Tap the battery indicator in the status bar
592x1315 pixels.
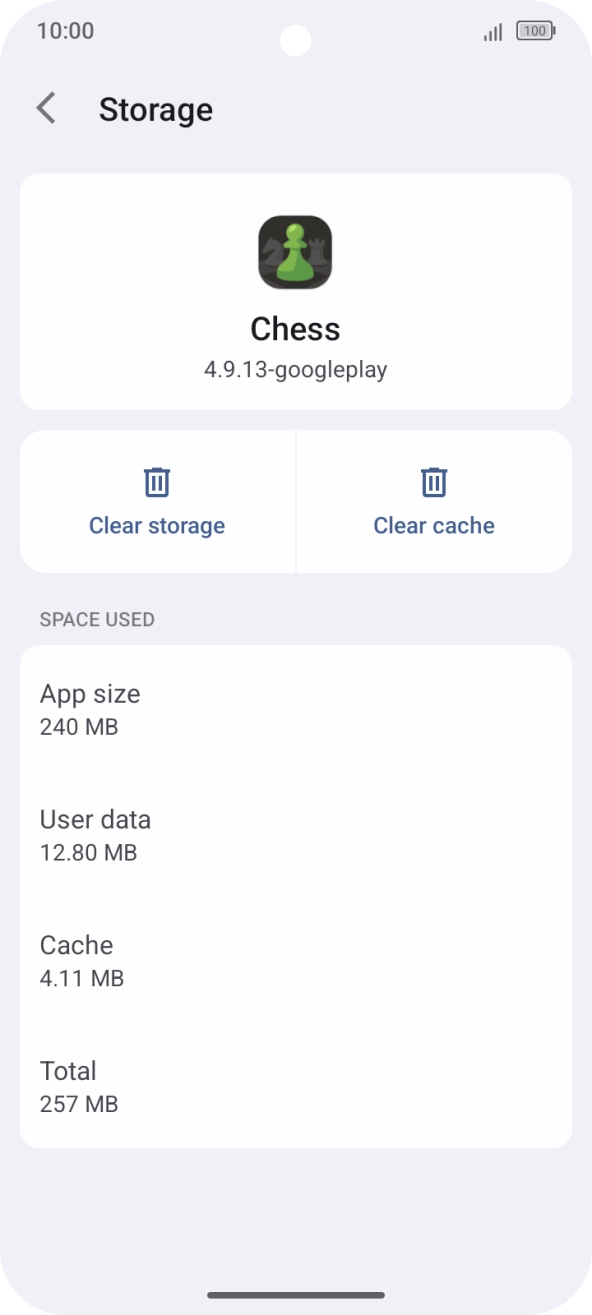535,30
